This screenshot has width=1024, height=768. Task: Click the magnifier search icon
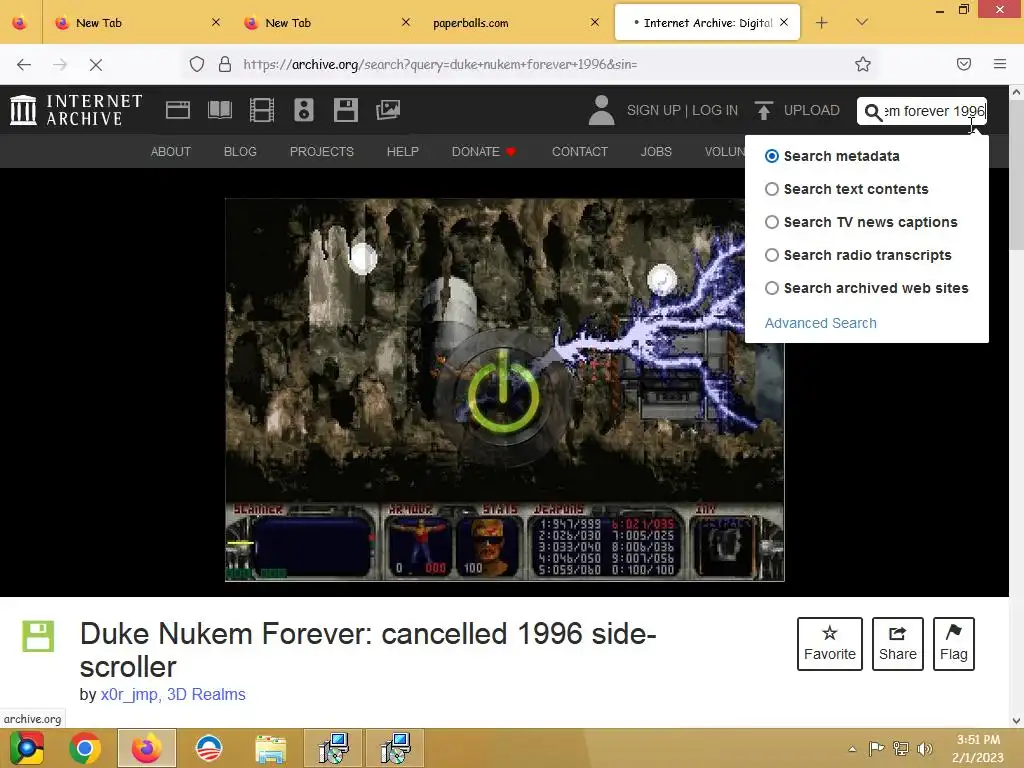coord(872,112)
